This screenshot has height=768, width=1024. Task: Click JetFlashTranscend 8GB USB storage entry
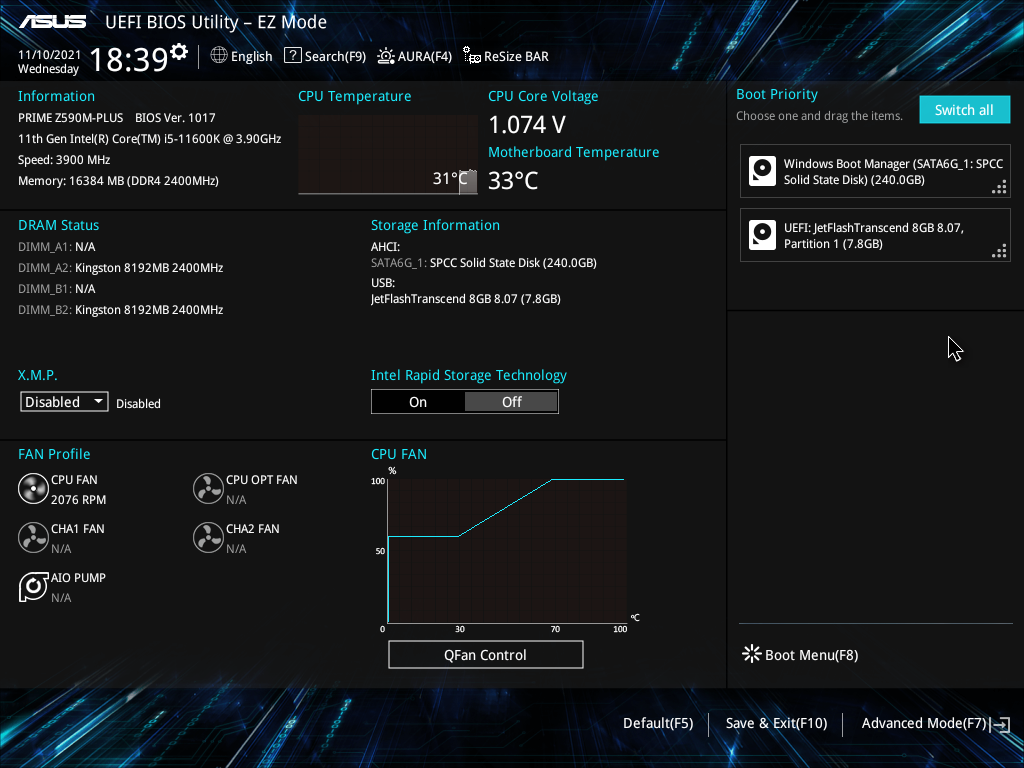(466, 298)
